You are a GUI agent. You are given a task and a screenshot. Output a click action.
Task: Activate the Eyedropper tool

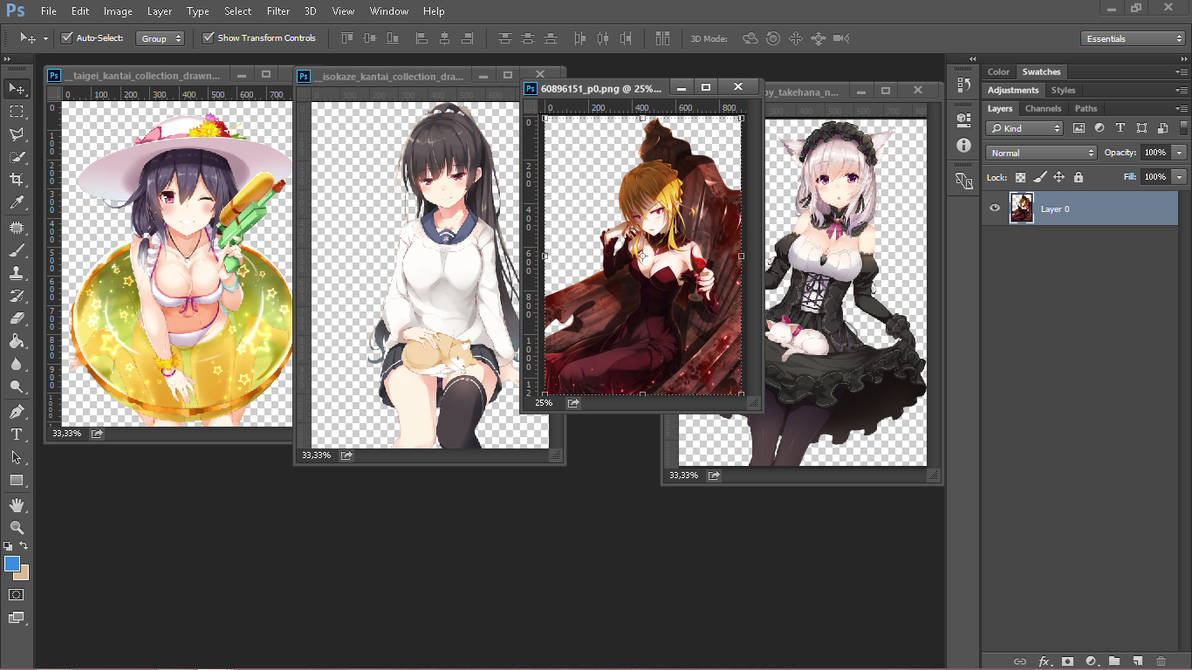16,203
